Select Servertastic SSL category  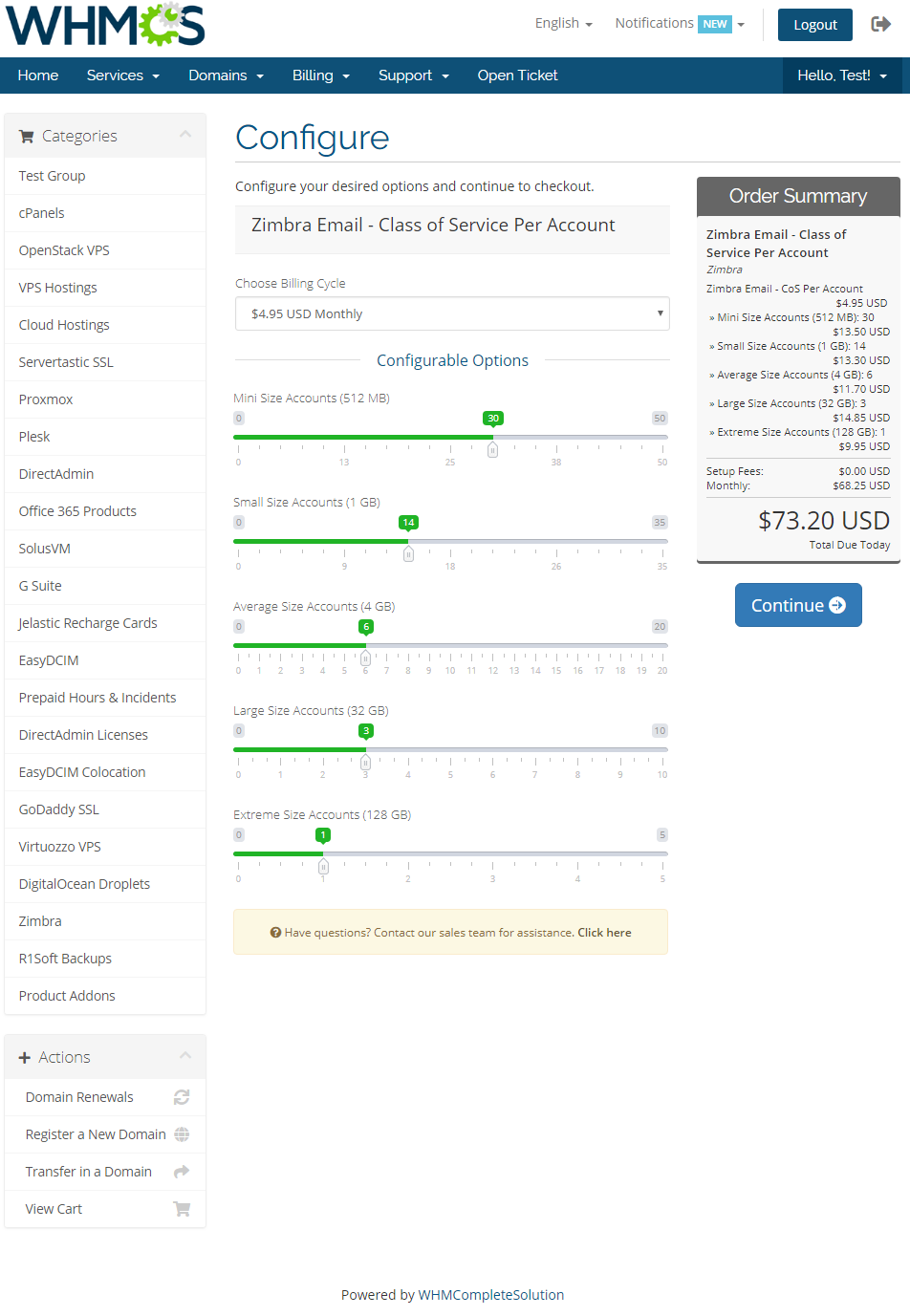105,362
